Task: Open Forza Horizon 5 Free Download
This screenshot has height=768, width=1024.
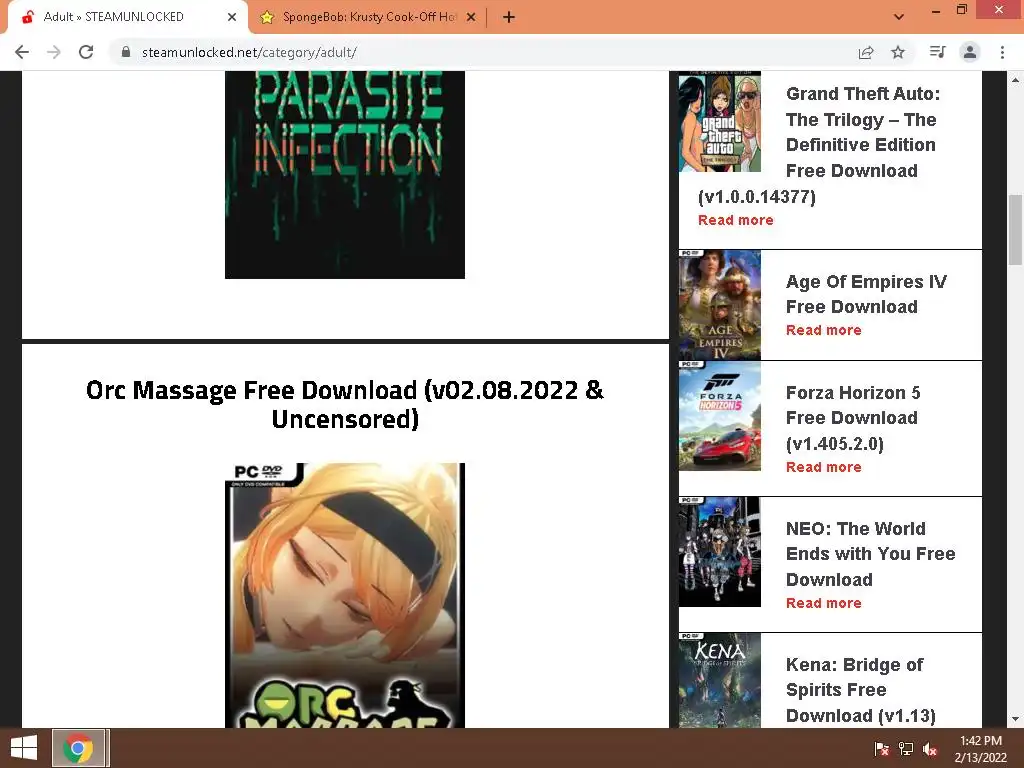Action: click(853, 418)
